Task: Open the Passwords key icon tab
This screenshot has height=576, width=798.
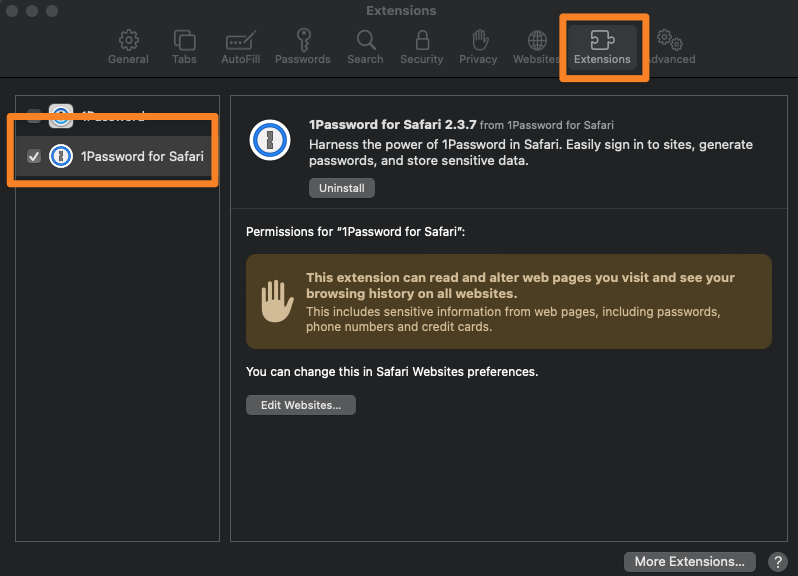Action: click(302, 47)
